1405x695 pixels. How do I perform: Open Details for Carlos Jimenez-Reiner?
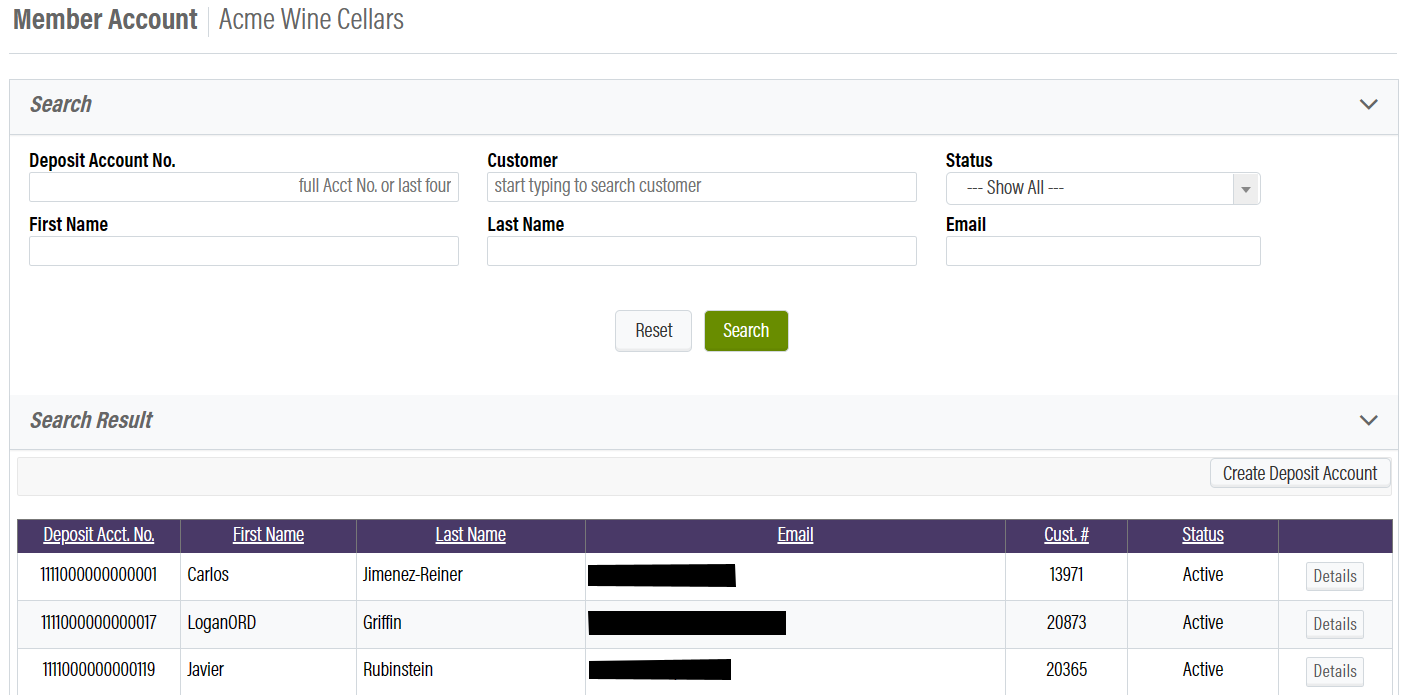(1334, 575)
